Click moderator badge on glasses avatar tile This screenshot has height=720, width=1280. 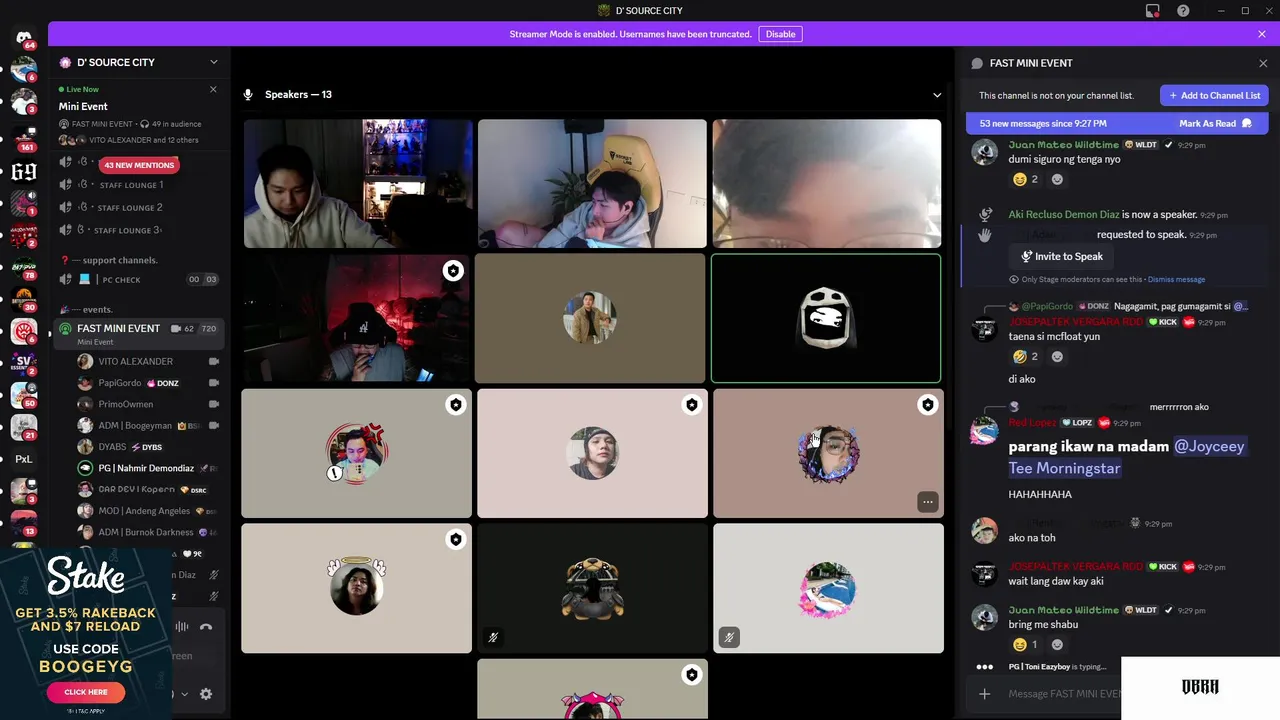[x=928, y=405]
